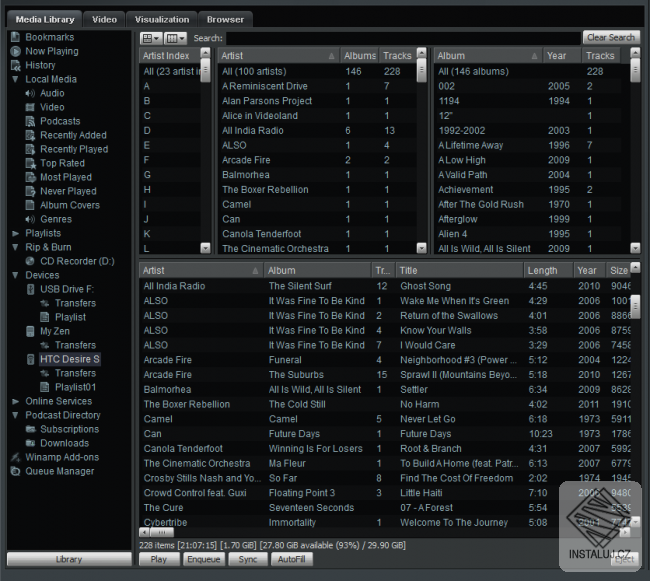Select letter 'D' in Artist Index

pyautogui.click(x=170, y=131)
